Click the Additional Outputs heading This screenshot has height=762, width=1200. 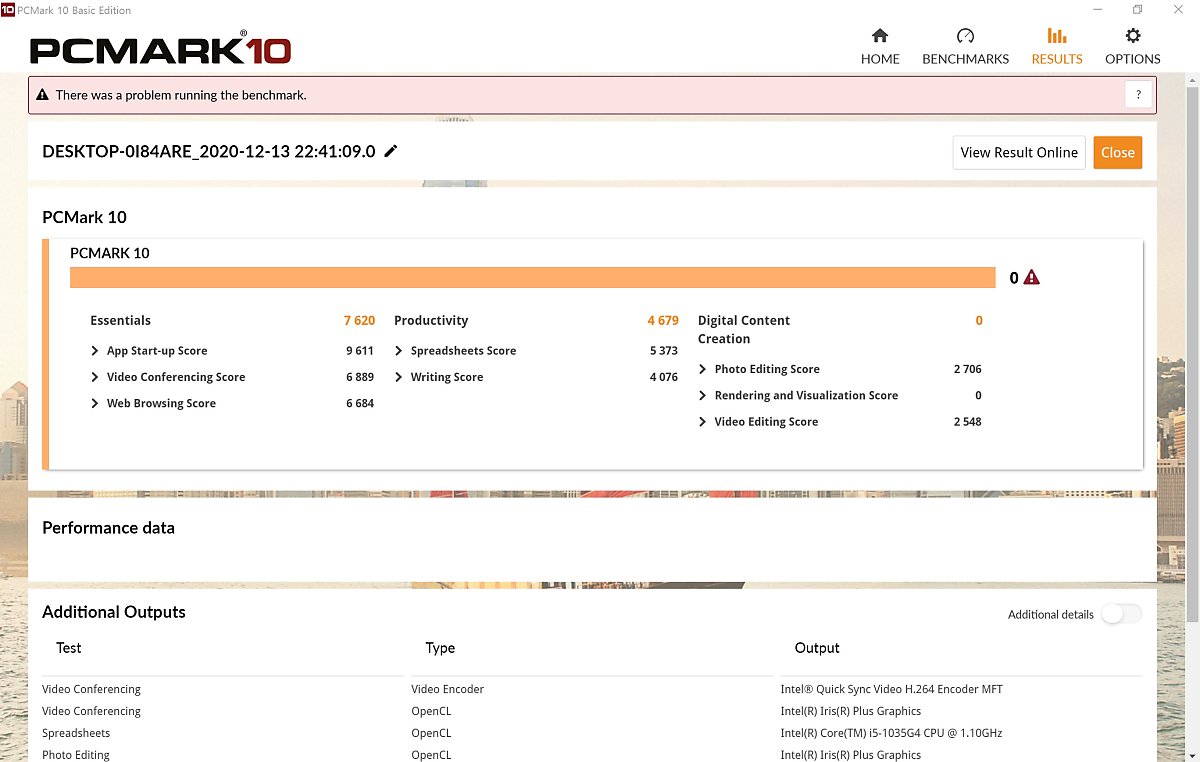click(114, 612)
